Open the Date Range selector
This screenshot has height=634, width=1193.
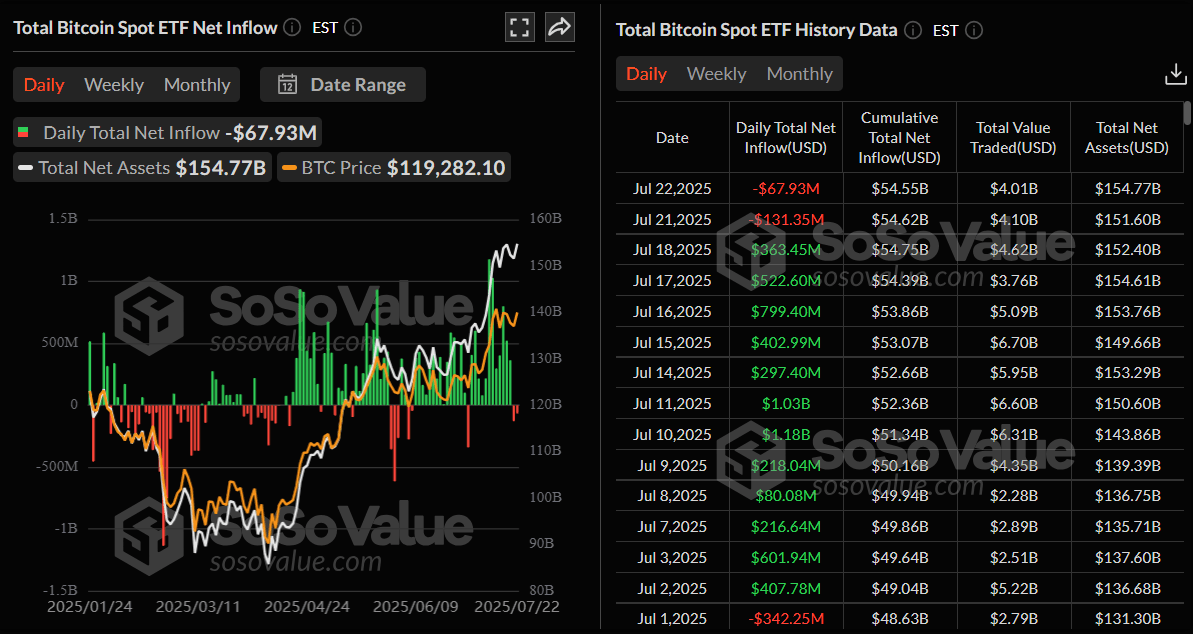[358, 84]
